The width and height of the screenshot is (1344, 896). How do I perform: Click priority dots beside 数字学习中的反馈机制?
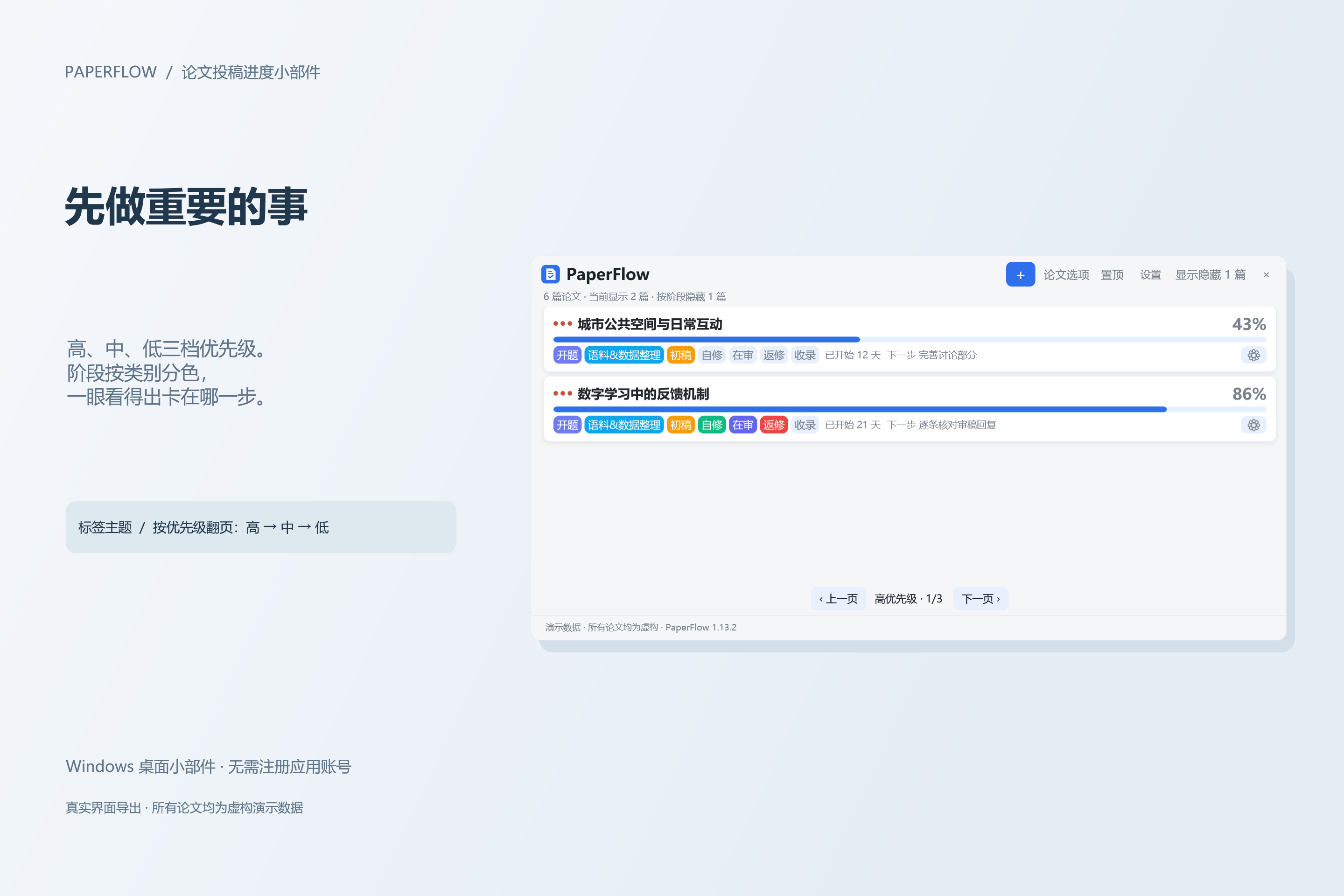pos(562,394)
